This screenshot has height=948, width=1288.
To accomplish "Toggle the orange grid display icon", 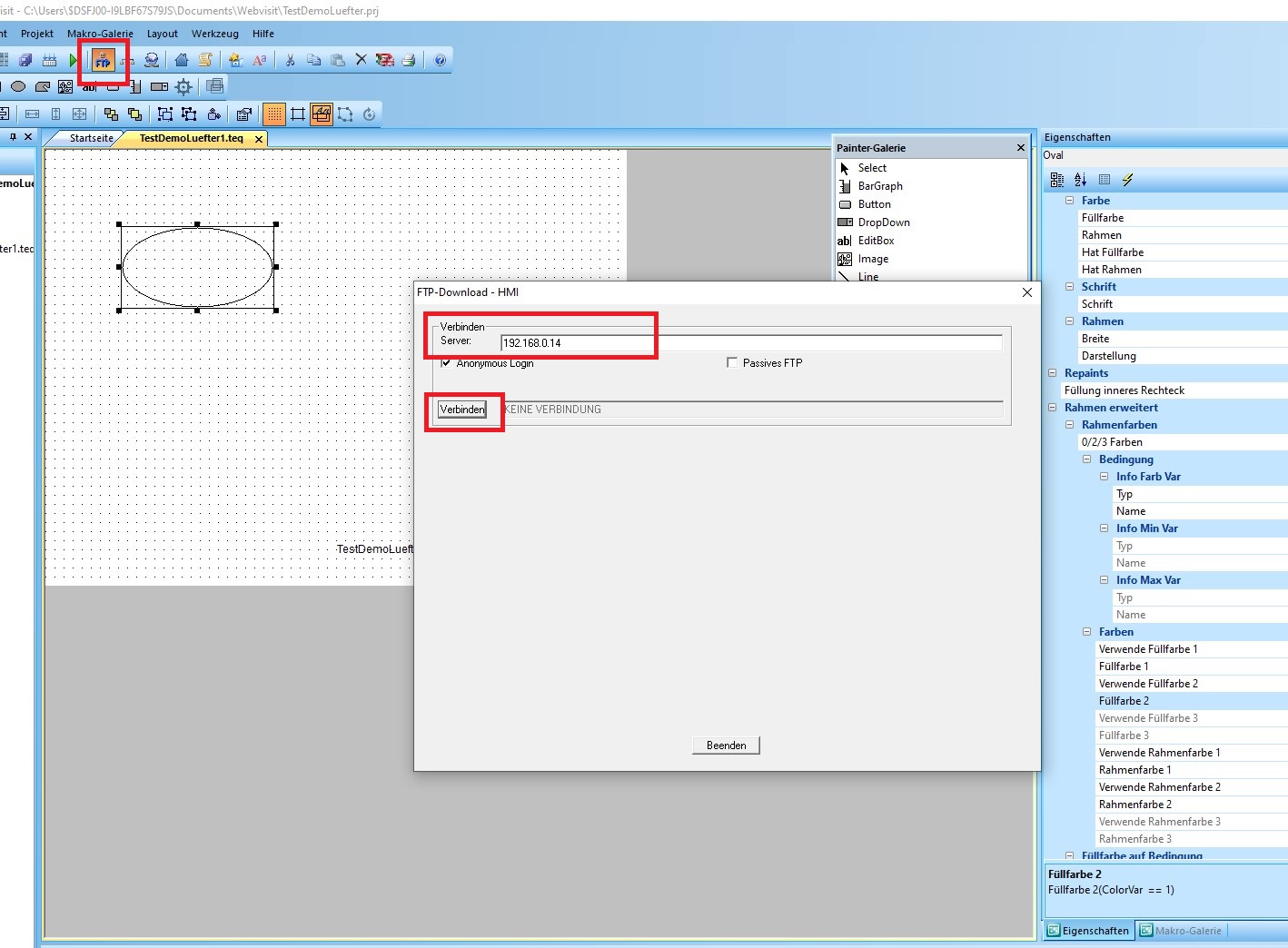I will click(273, 114).
